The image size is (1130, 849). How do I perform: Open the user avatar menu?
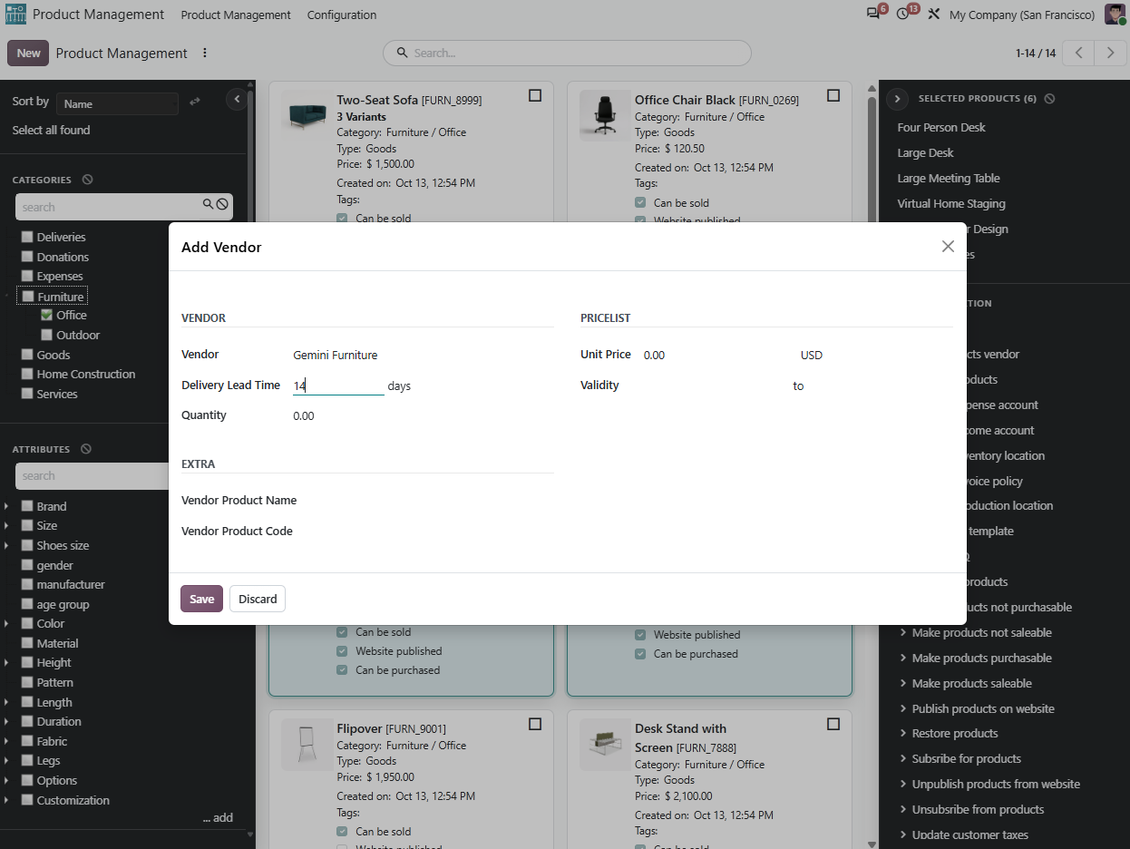(1115, 14)
